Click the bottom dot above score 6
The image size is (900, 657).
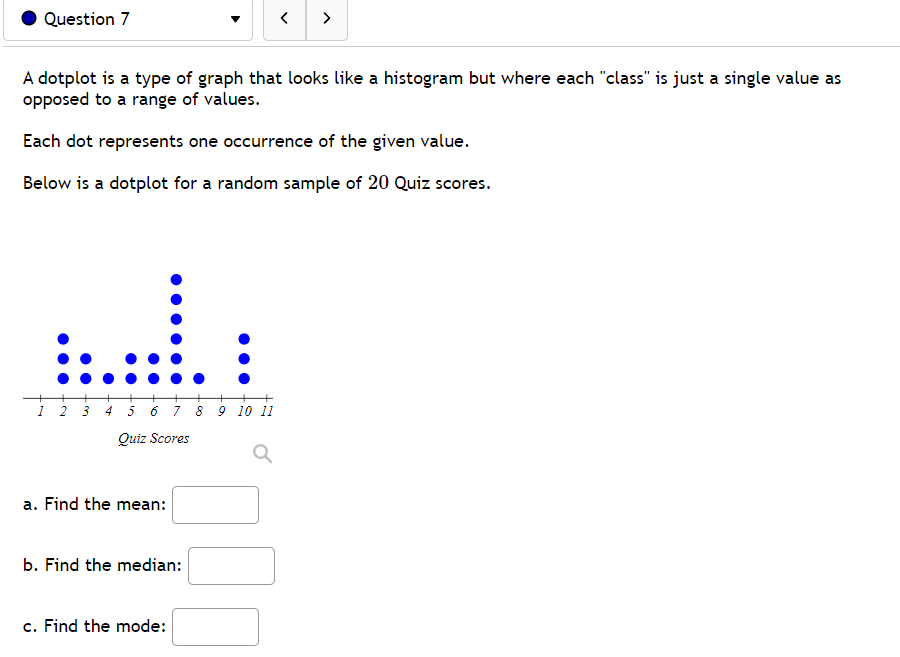pos(152,379)
